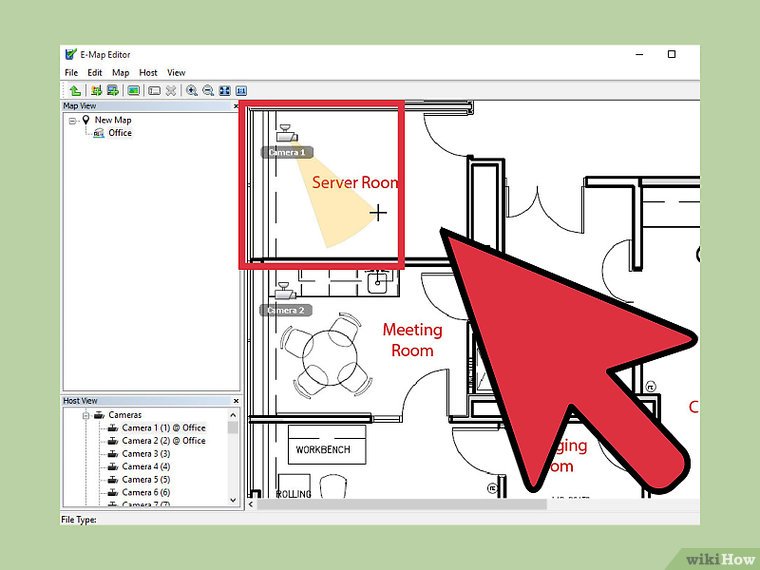Open the Host menu
The height and width of the screenshot is (570, 760).
[x=148, y=73]
